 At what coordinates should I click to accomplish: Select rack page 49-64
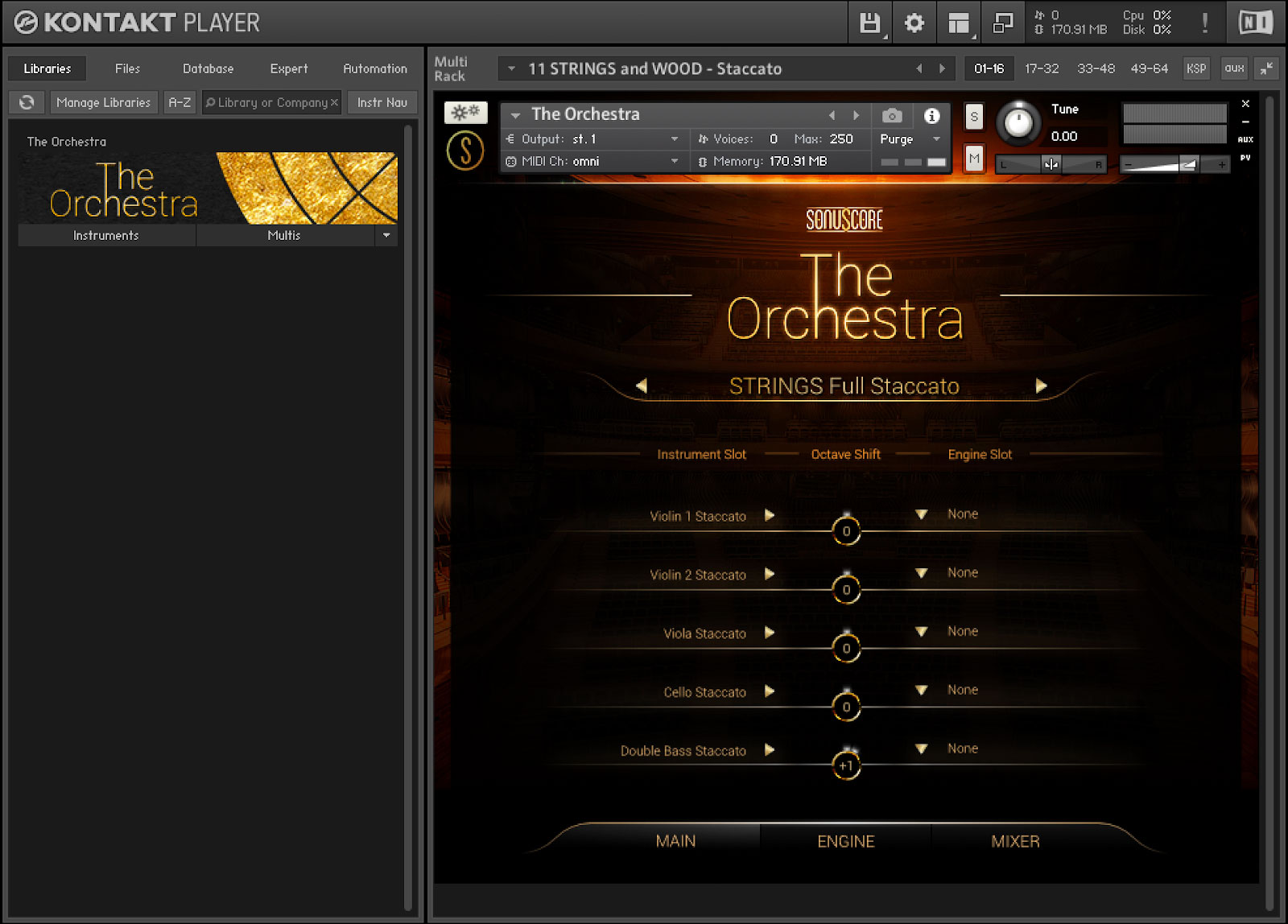coord(1149,68)
